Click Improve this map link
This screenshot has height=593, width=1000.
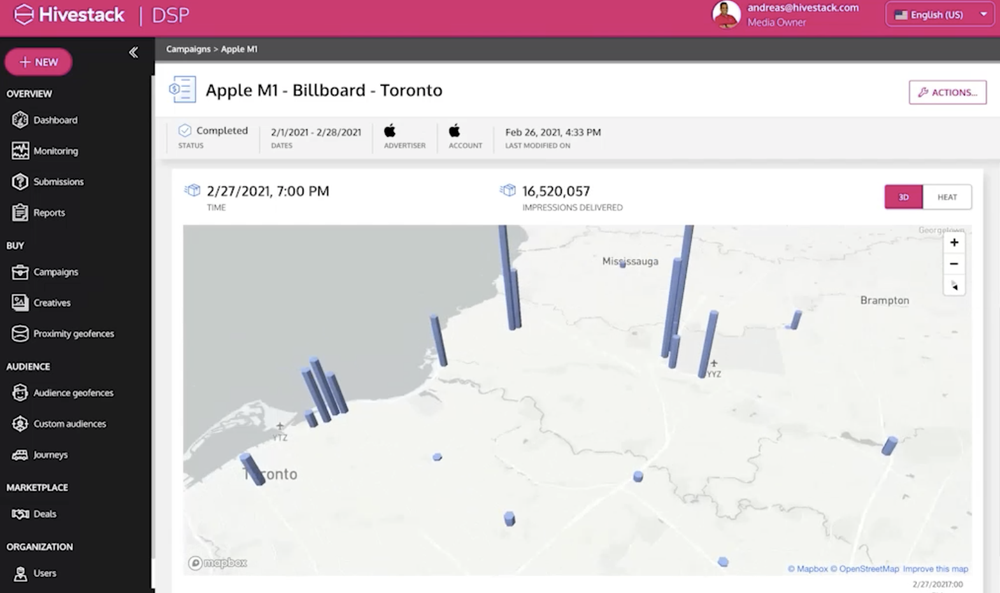(x=936, y=569)
